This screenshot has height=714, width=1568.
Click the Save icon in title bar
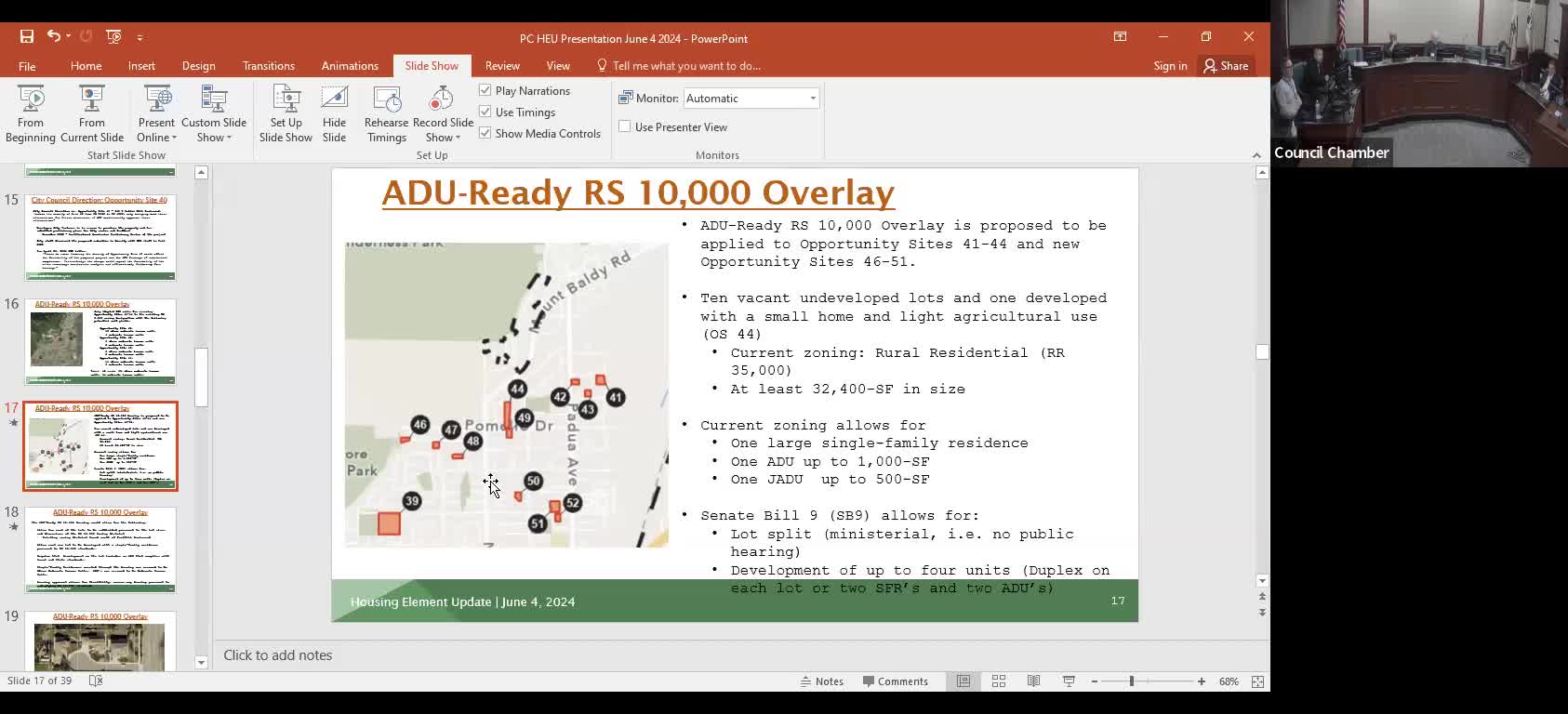pos(27,36)
